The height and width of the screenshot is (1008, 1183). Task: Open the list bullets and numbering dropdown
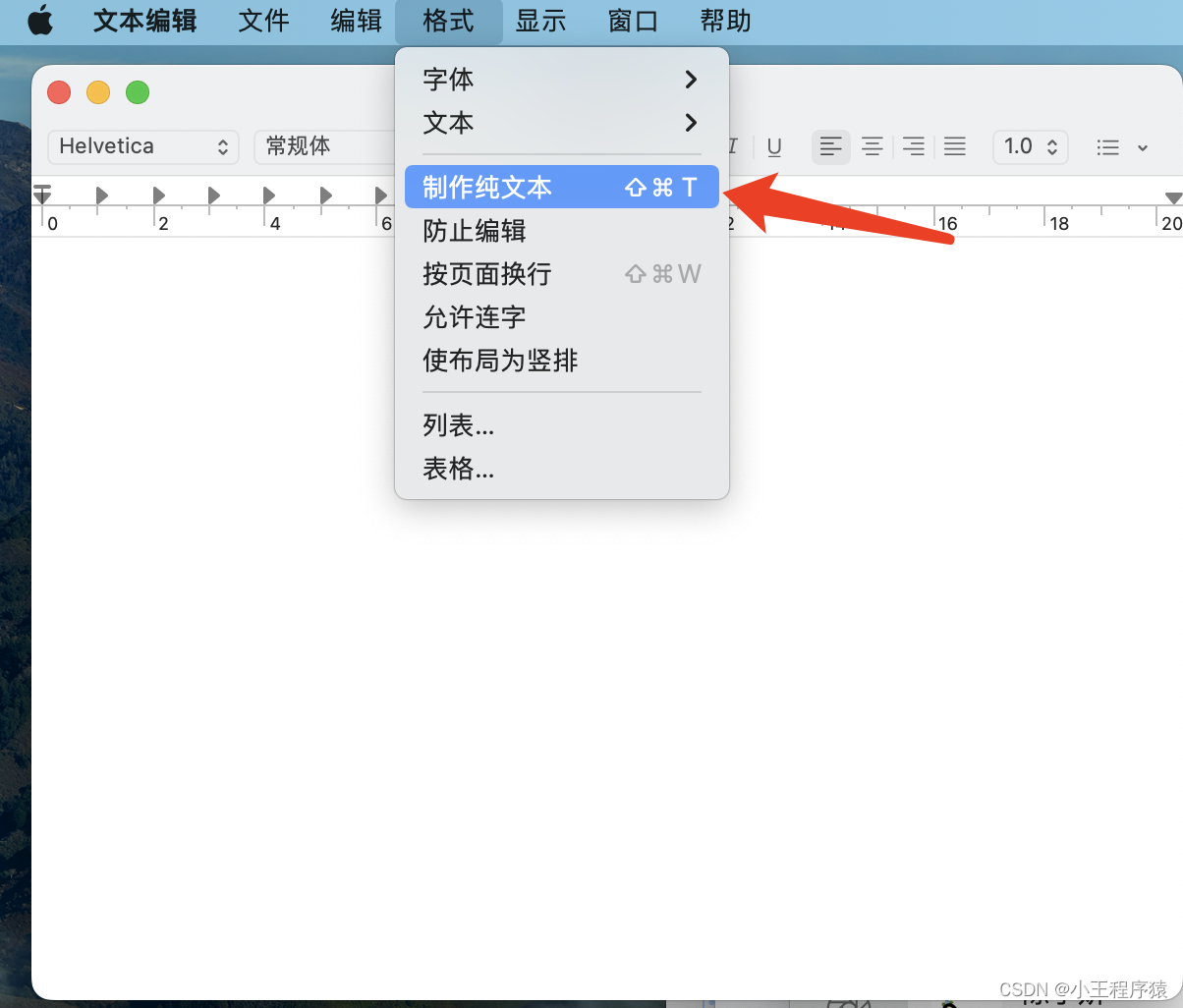pos(1122,147)
